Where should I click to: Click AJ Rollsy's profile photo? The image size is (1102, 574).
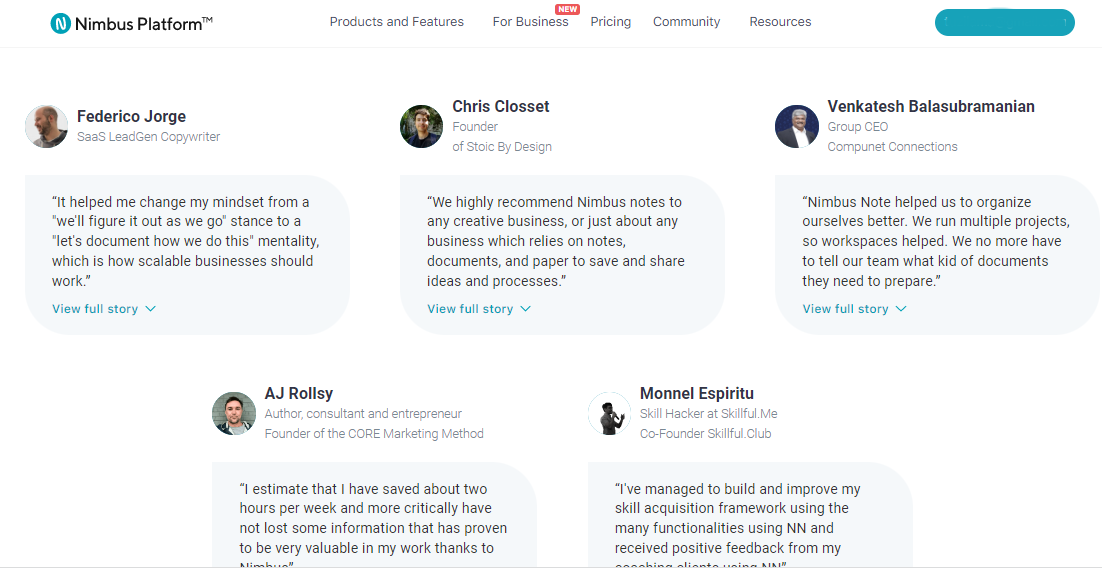234,413
